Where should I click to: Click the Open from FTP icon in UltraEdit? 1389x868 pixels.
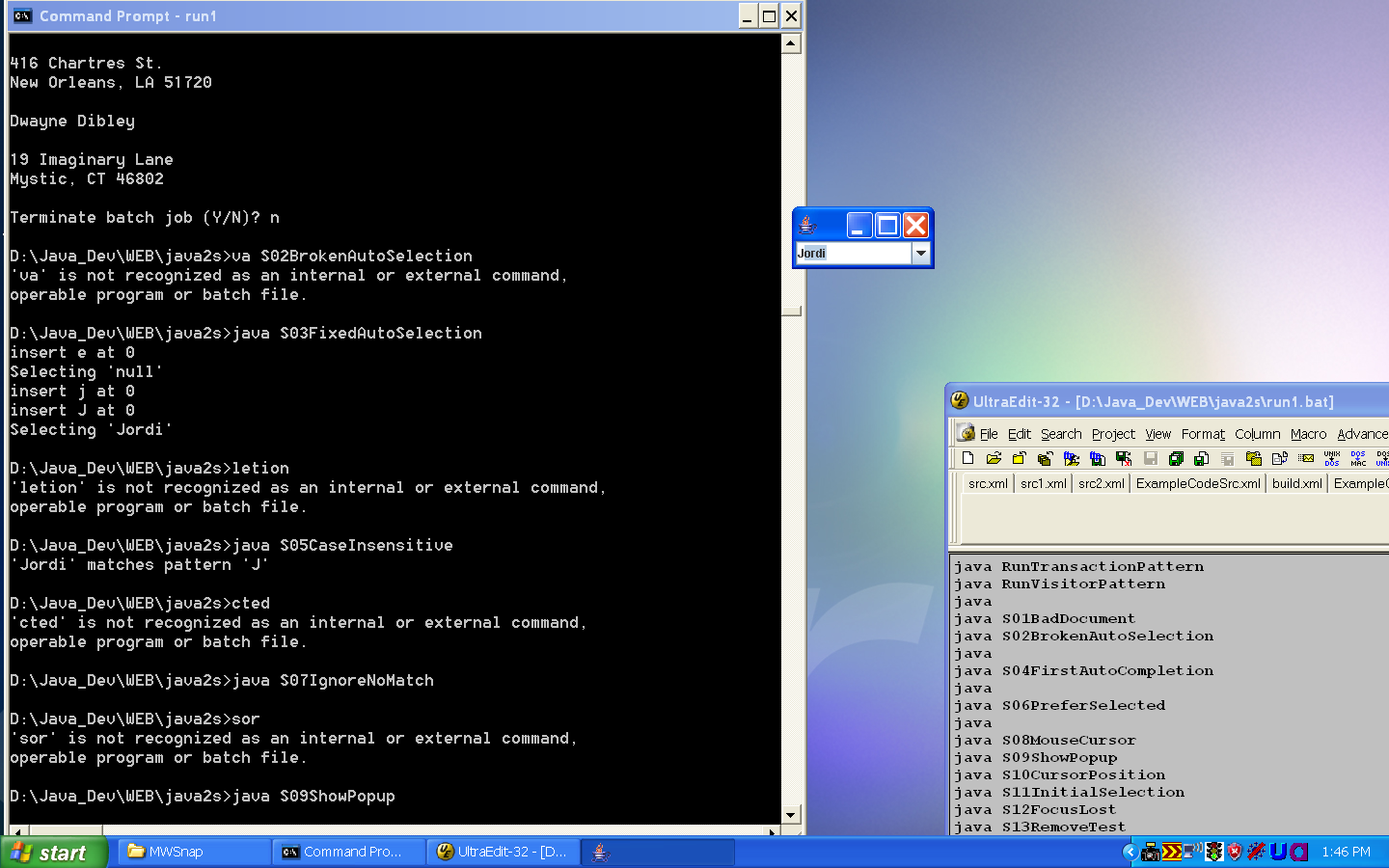(x=1071, y=458)
